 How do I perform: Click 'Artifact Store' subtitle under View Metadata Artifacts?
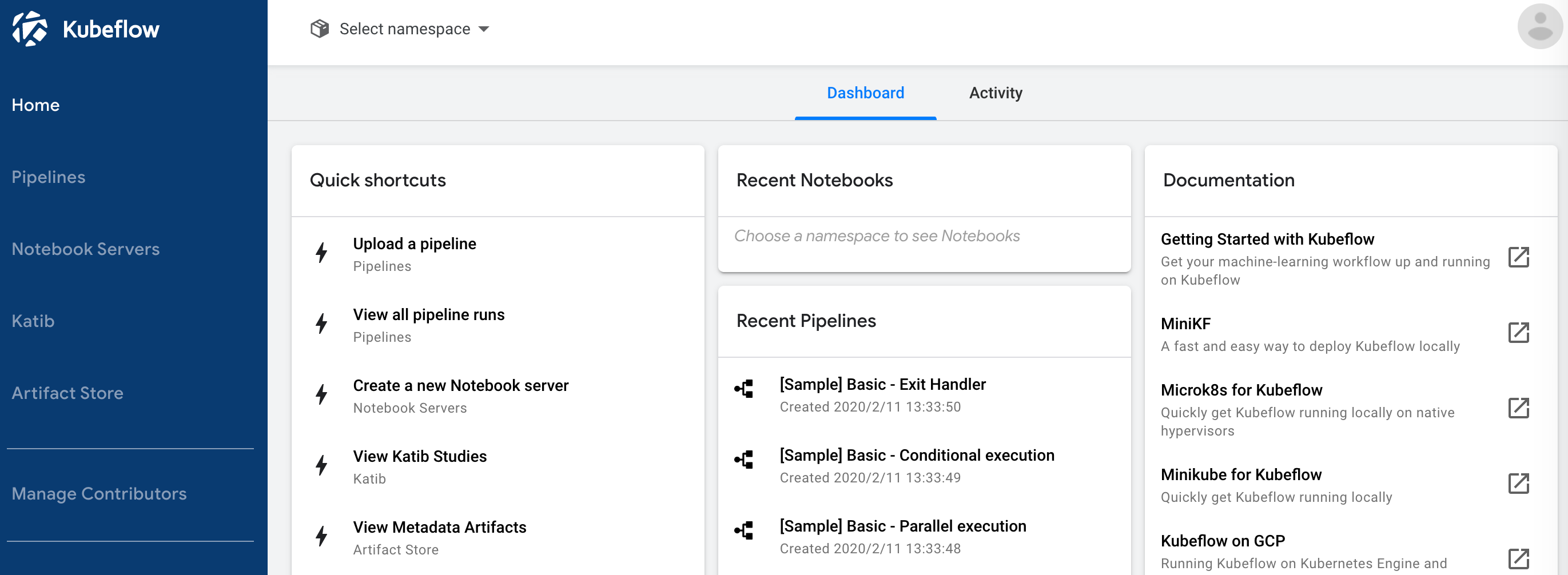tap(396, 550)
